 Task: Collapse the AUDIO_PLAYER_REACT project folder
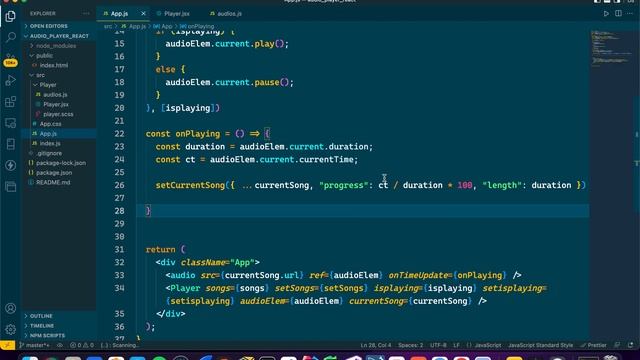click(x=59, y=36)
